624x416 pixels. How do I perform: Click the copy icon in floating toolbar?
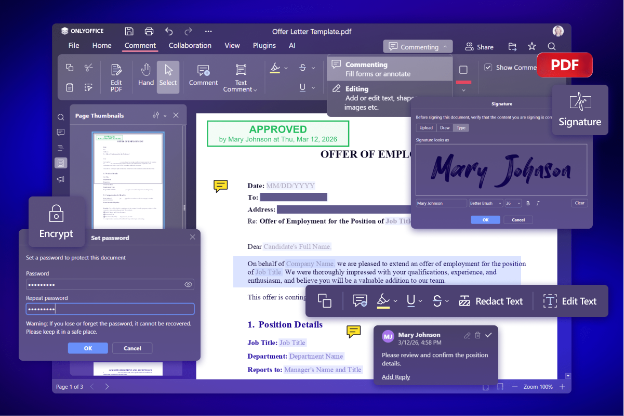[324, 301]
